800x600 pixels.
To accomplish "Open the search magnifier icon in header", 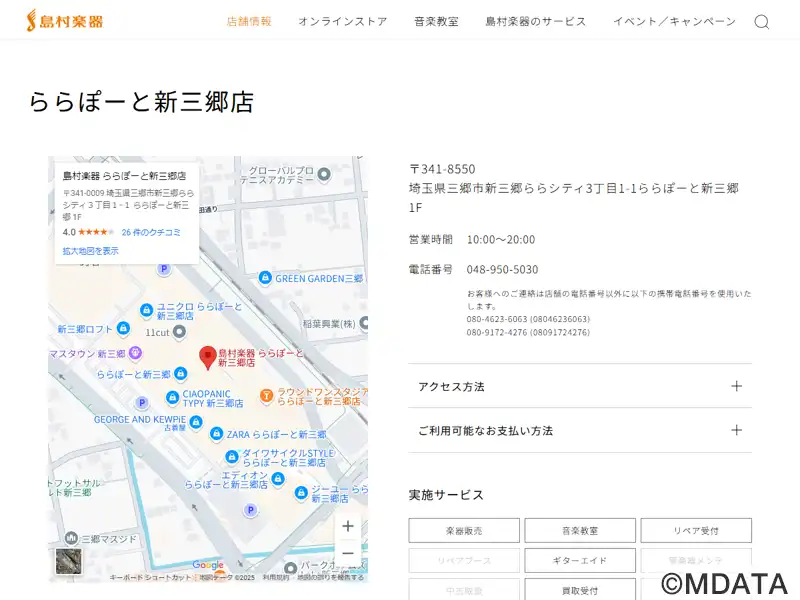I will pyautogui.click(x=762, y=21).
